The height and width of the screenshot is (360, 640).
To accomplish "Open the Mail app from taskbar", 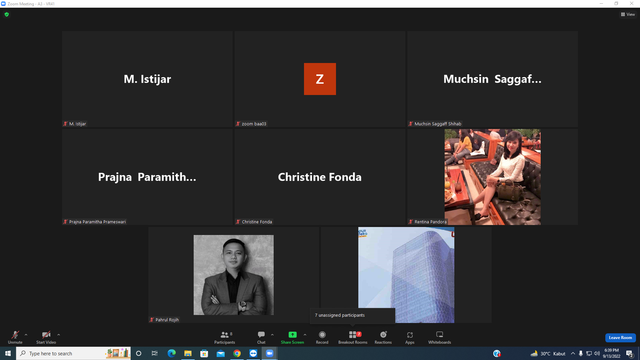I will coord(220,353).
